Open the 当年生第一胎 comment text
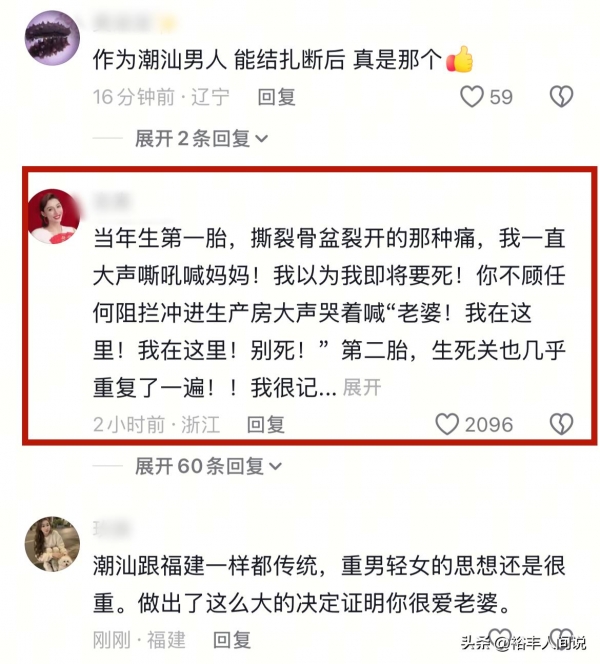The height and width of the screenshot is (664, 600). [x=329, y=313]
